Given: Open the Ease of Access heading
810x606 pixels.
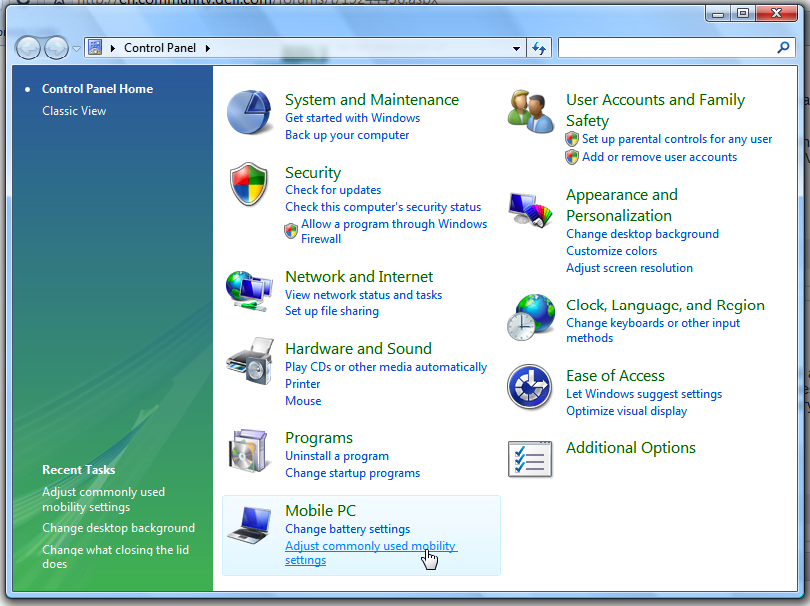Looking at the screenshot, I should click(615, 376).
